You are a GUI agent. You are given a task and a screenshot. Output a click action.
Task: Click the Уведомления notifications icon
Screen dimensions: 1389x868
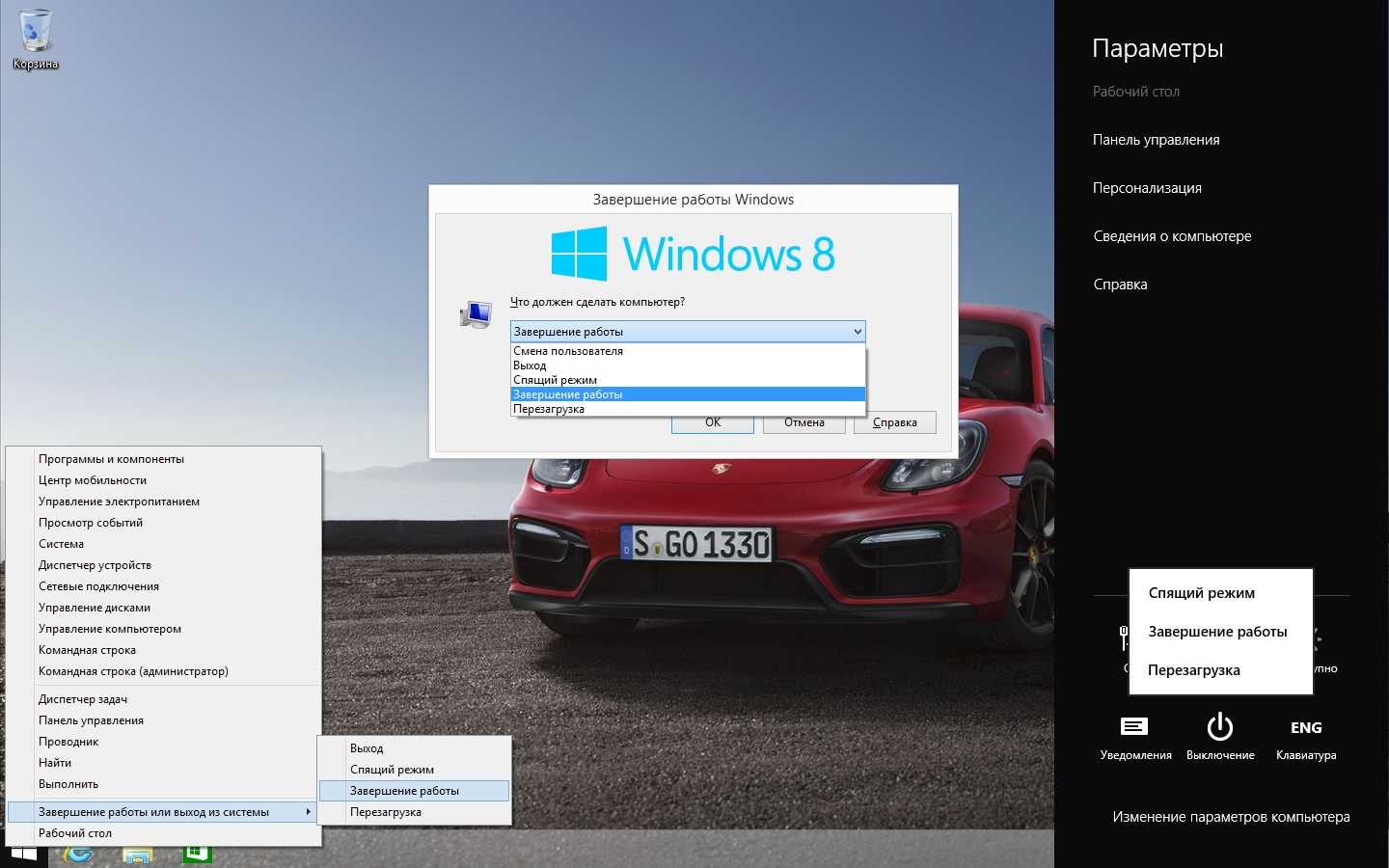coord(1134,728)
